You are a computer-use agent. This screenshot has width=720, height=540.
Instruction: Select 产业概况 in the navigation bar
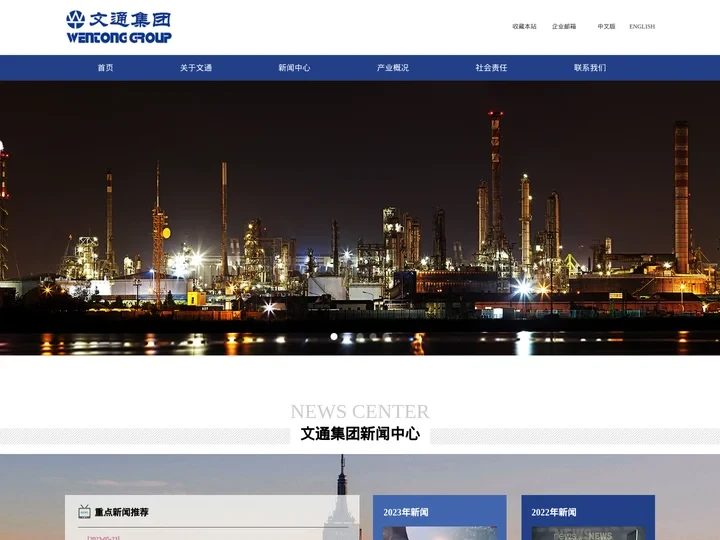coord(393,68)
